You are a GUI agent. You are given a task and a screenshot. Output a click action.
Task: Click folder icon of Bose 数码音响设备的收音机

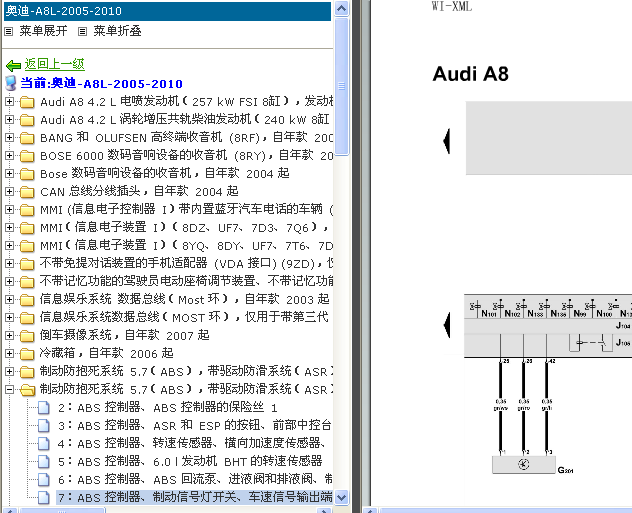click(27, 174)
